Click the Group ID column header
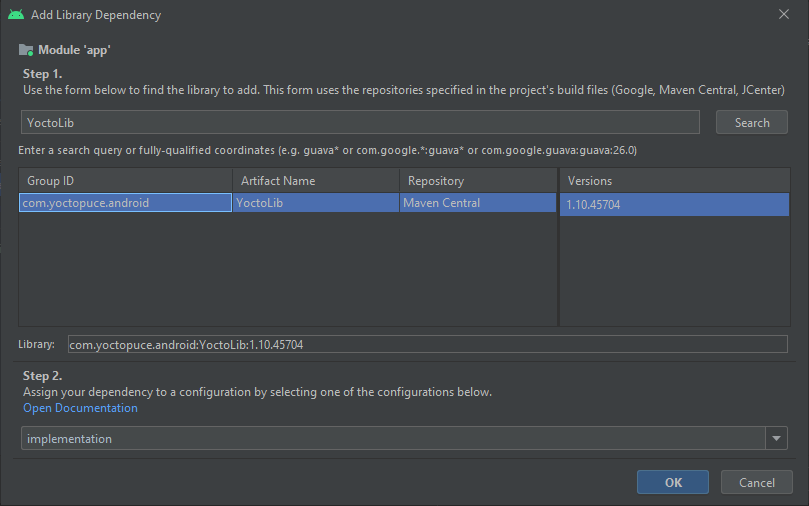 coord(125,181)
